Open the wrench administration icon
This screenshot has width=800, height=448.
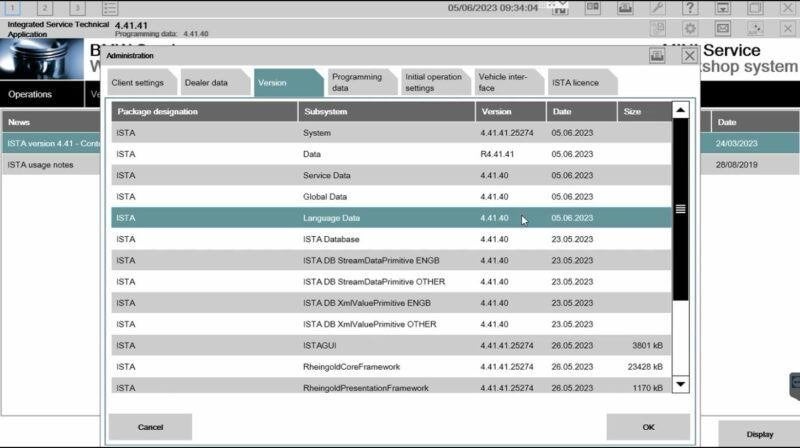658,8
